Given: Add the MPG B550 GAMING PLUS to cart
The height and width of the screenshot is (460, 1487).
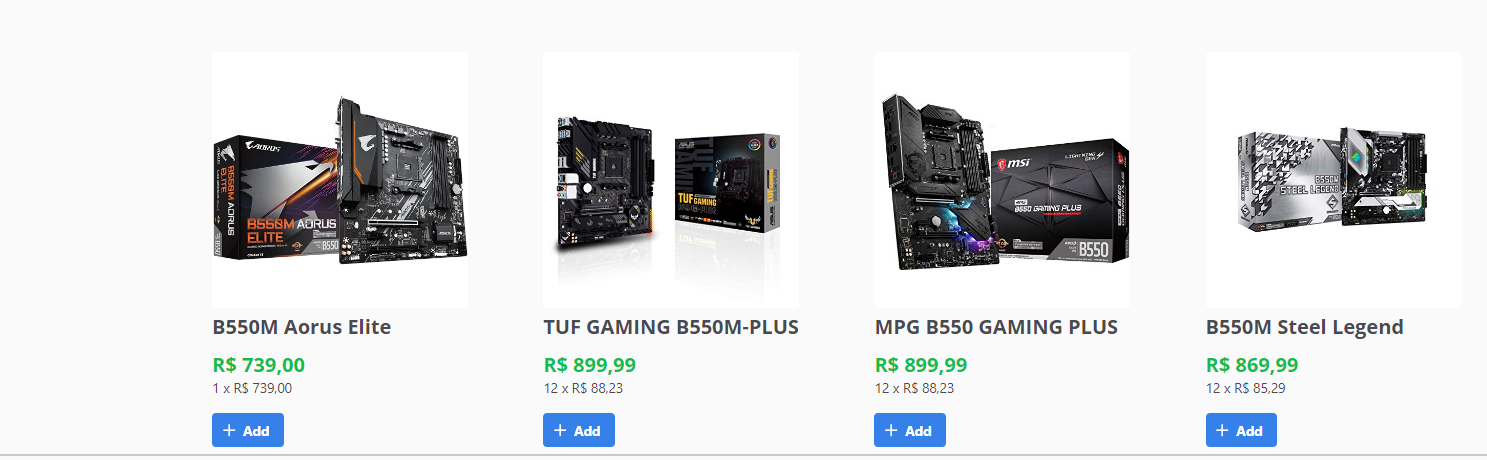Looking at the screenshot, I should pos(909,430).
